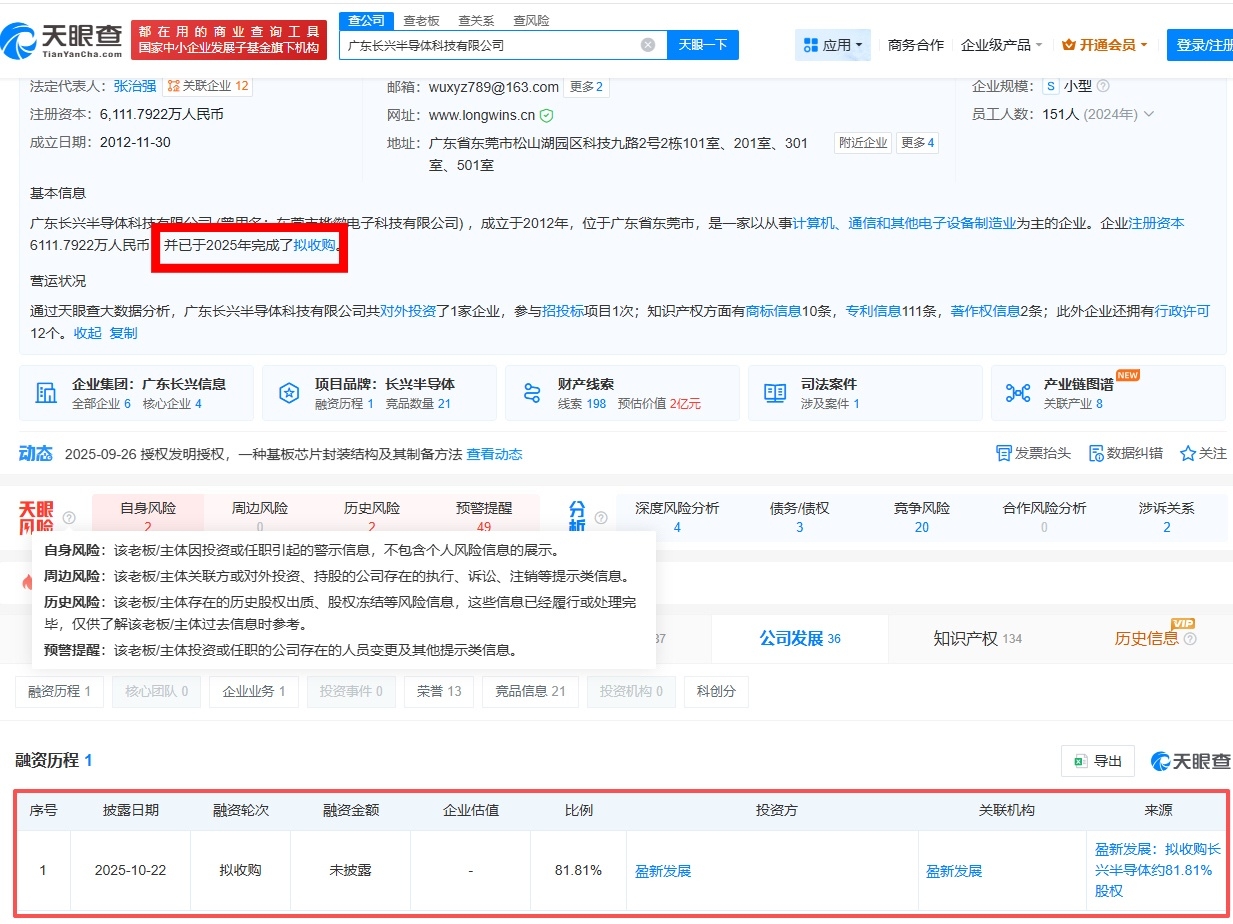Click the green verified icon beside www.longwins.cn
The width and height of the screenshot is (1233, 924).
tap(547, 115)
